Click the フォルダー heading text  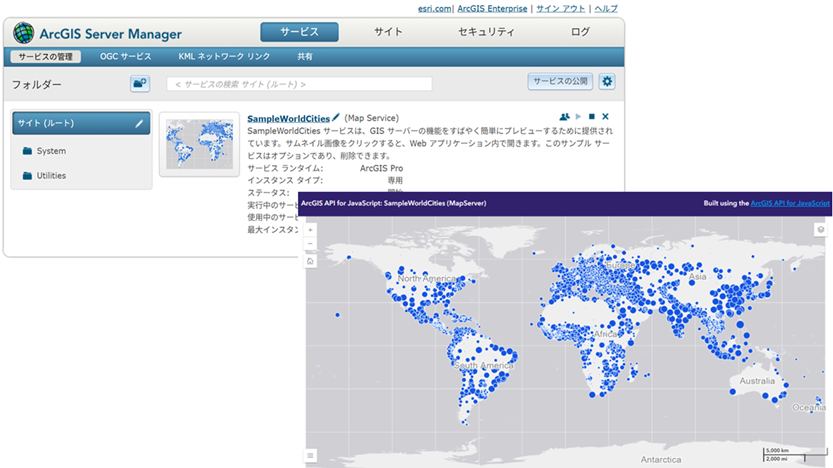(x=37, y=84)
